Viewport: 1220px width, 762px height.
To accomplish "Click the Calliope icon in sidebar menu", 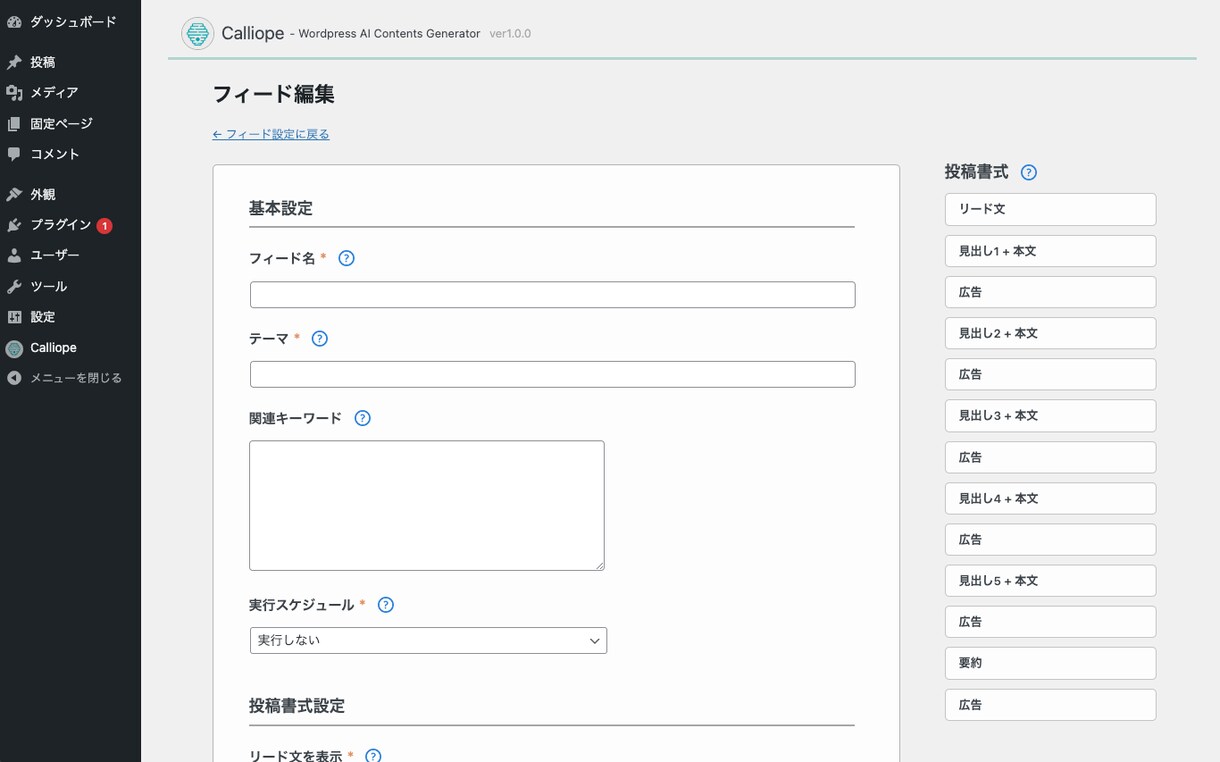I will 14,348.
